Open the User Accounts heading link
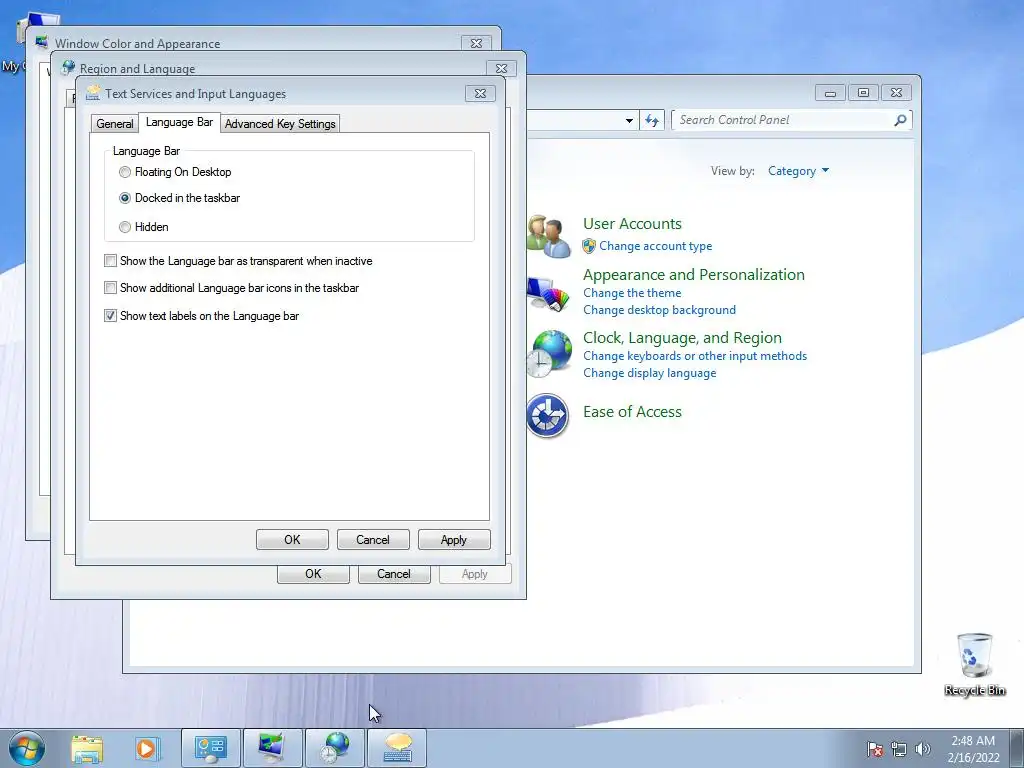The height and width of the screenshot is (768, 1024). point(632,224)
